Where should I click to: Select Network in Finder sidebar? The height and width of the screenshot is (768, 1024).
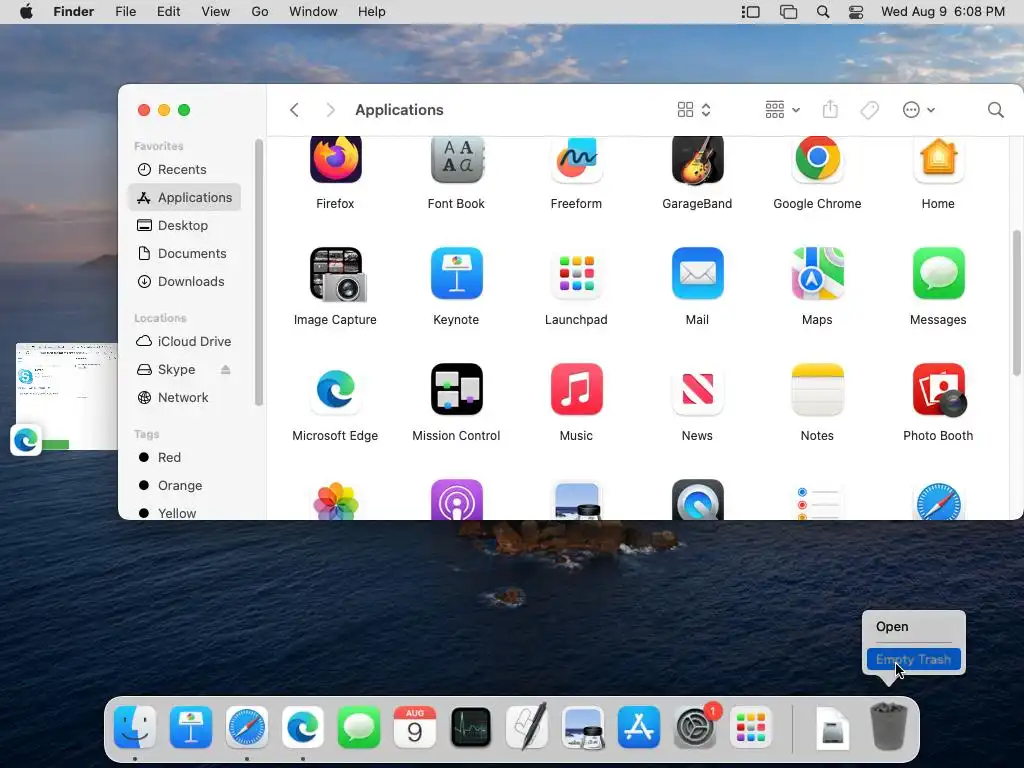185,398
